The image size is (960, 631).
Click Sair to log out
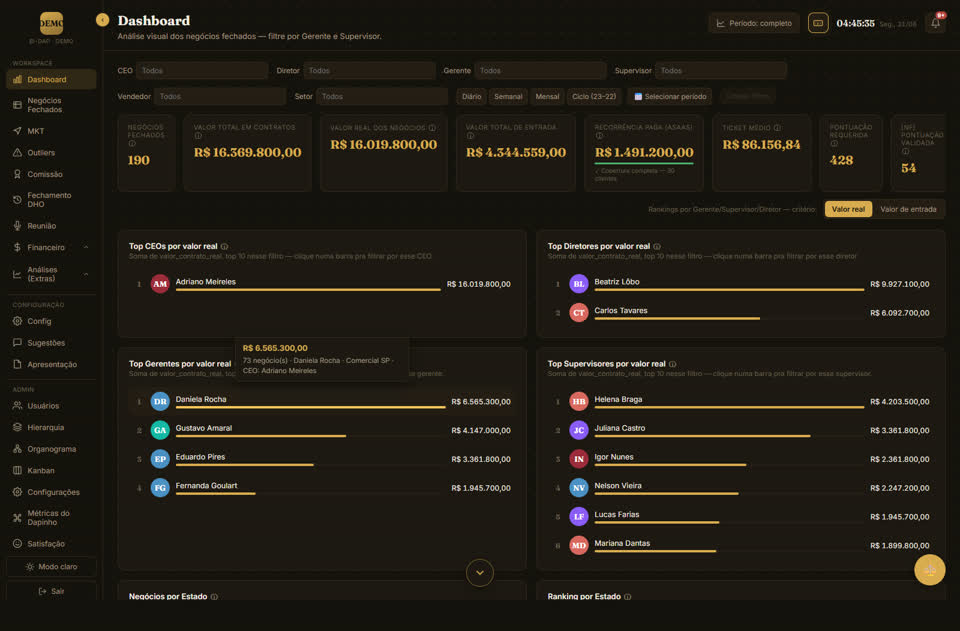tap(51, 591)
